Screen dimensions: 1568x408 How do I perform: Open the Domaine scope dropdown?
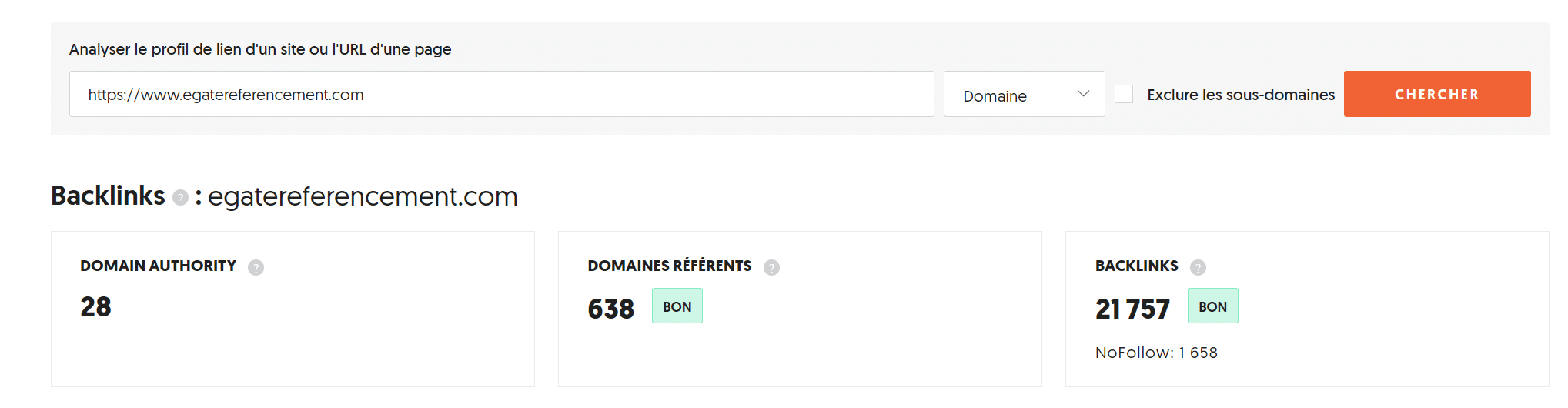tap(1025, 94)
